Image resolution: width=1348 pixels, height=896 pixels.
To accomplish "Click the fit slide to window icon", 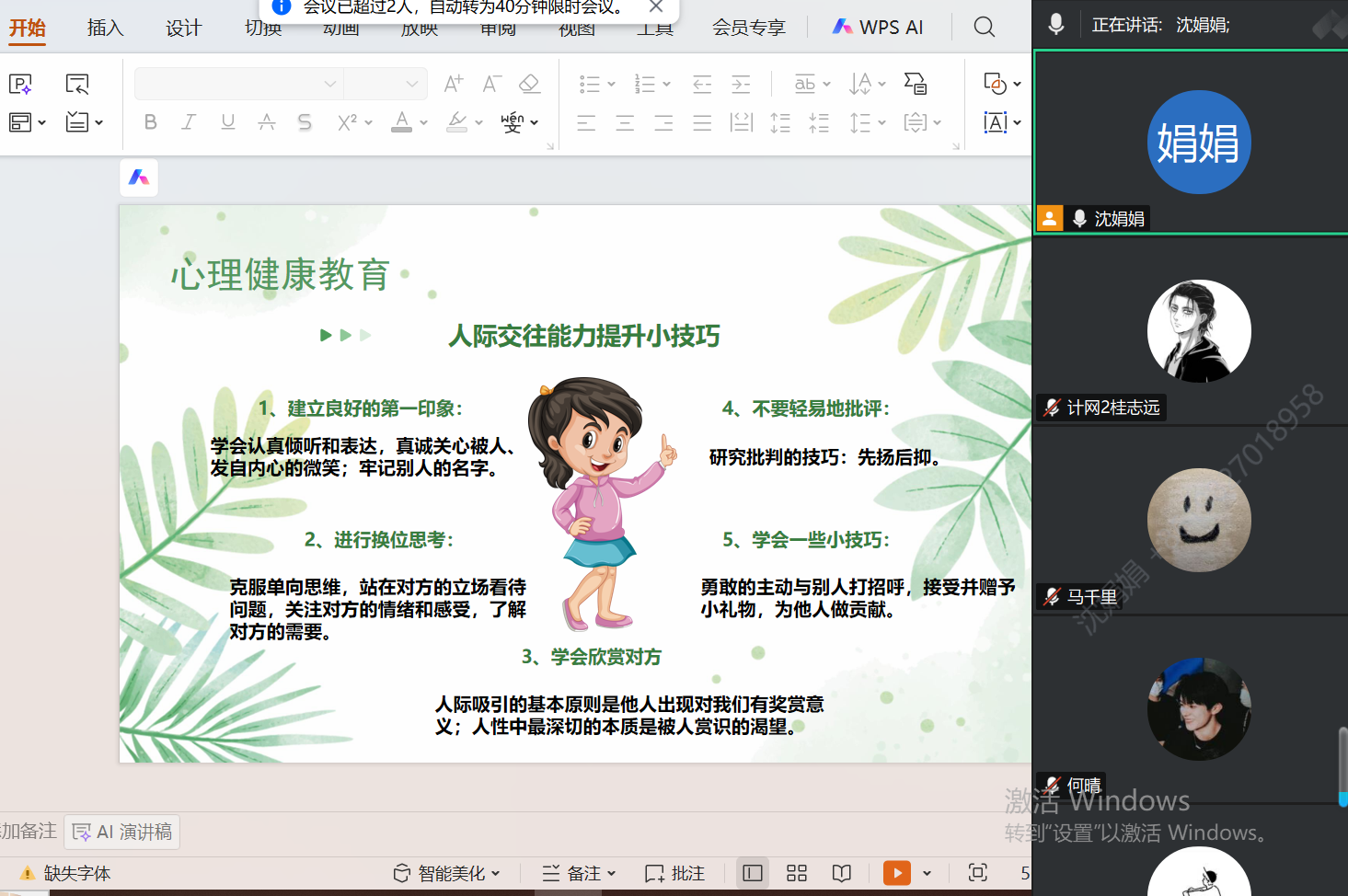I will [977, 873].
